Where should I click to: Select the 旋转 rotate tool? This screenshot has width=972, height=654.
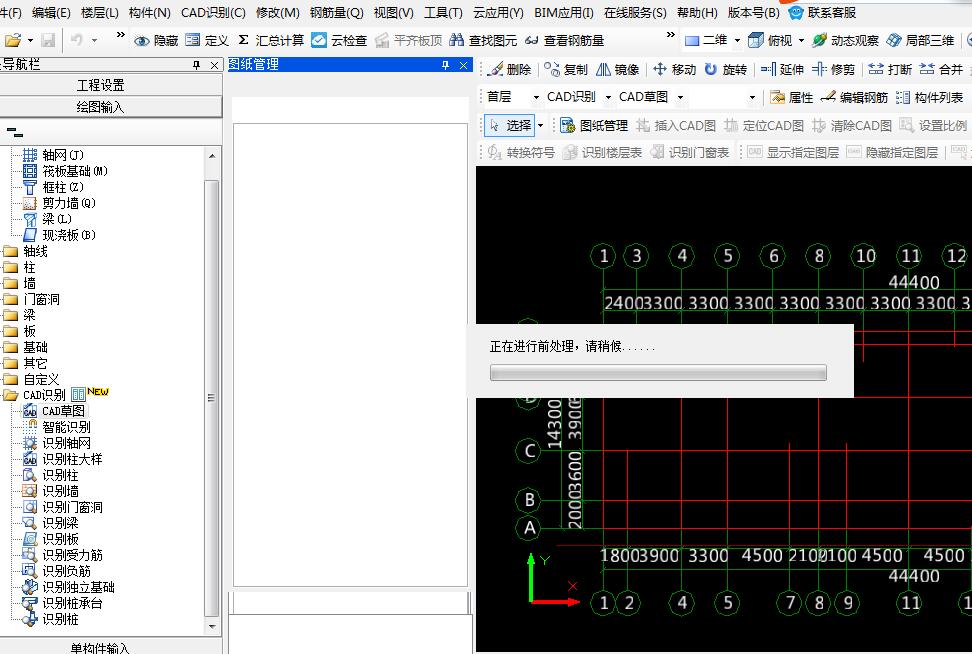point(726,69)
